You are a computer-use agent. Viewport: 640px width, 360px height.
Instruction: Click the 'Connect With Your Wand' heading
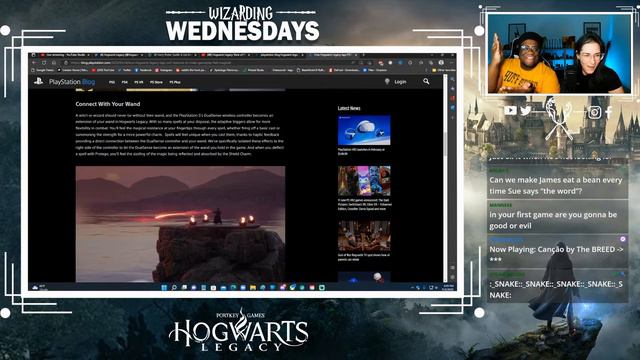(108, 104)
